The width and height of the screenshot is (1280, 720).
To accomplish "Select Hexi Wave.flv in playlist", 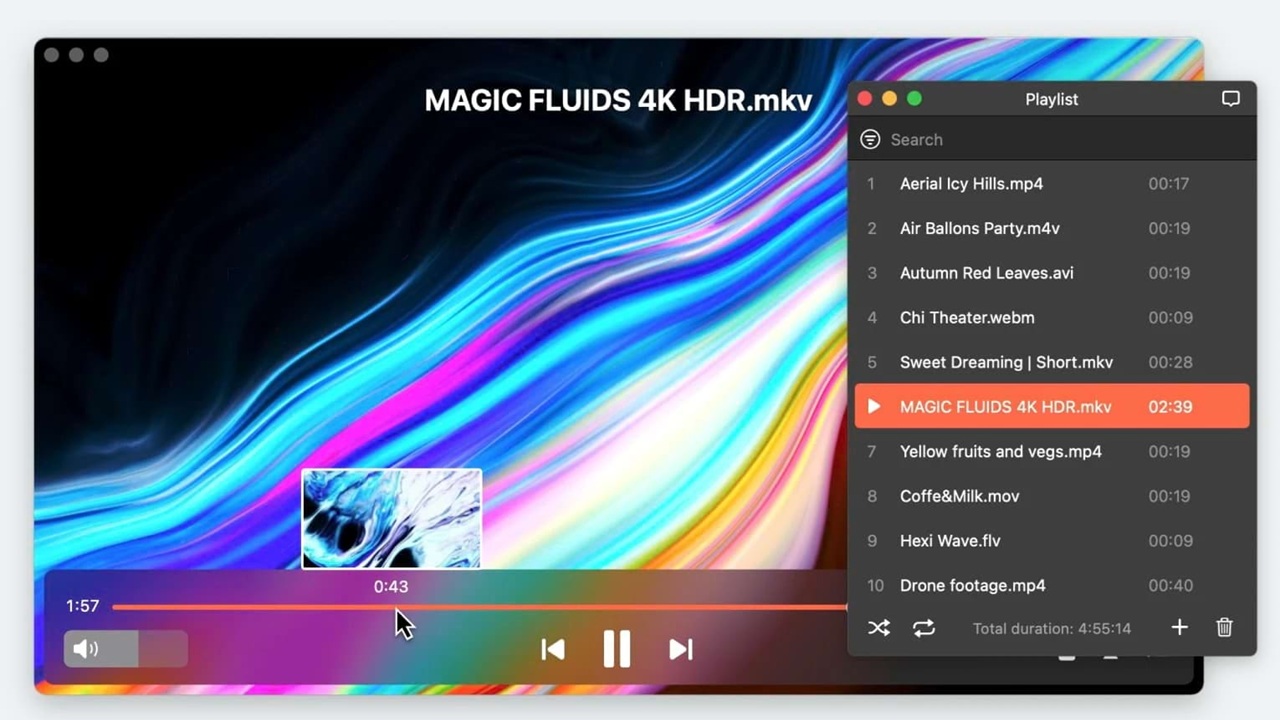I will pyautogui.click(x=950, y=541).
